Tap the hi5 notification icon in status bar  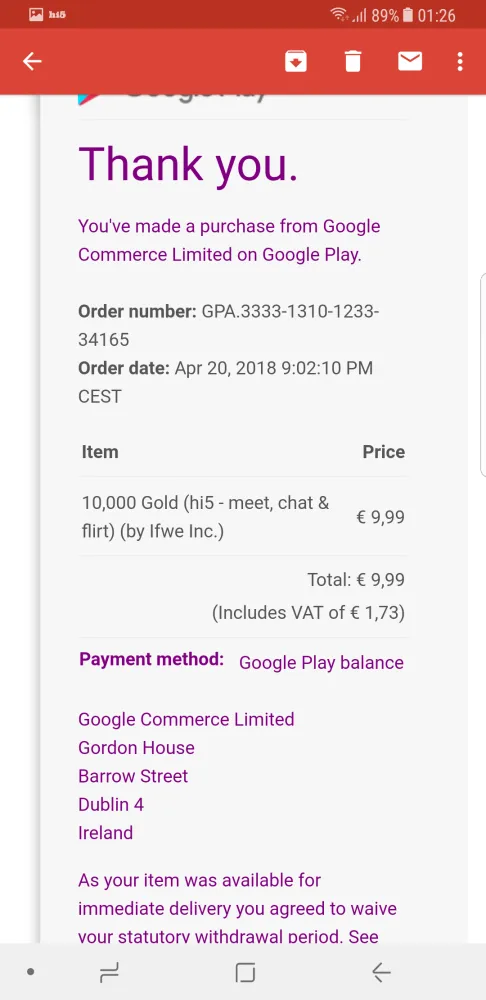[57, 14]
